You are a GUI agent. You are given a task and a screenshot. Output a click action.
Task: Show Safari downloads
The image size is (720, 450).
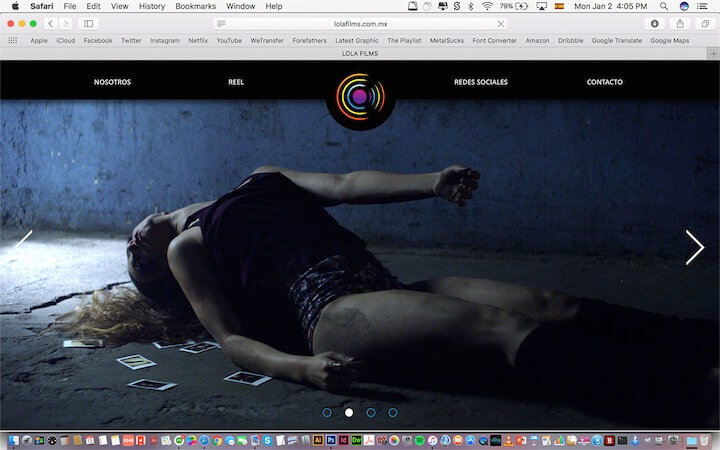(654, 23)
